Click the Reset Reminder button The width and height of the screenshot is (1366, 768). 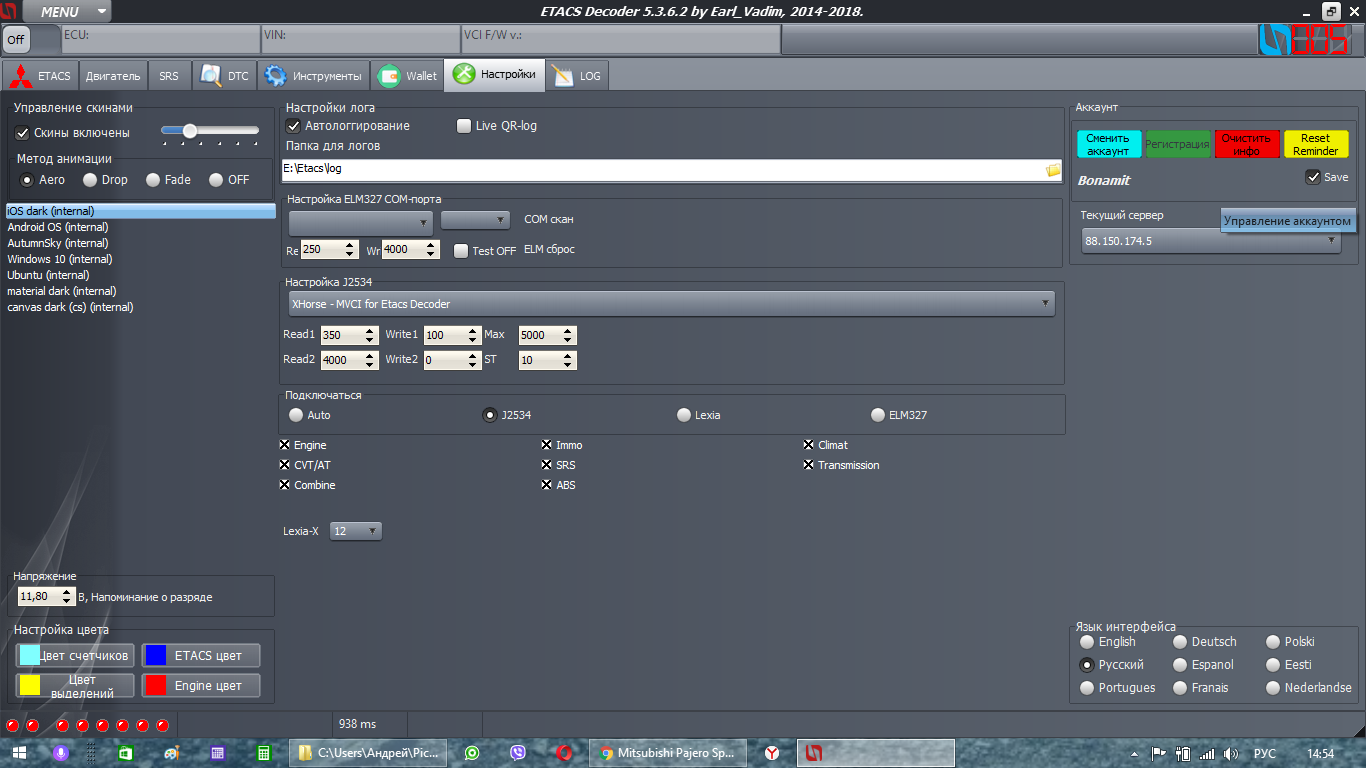tap(1315, 144)
